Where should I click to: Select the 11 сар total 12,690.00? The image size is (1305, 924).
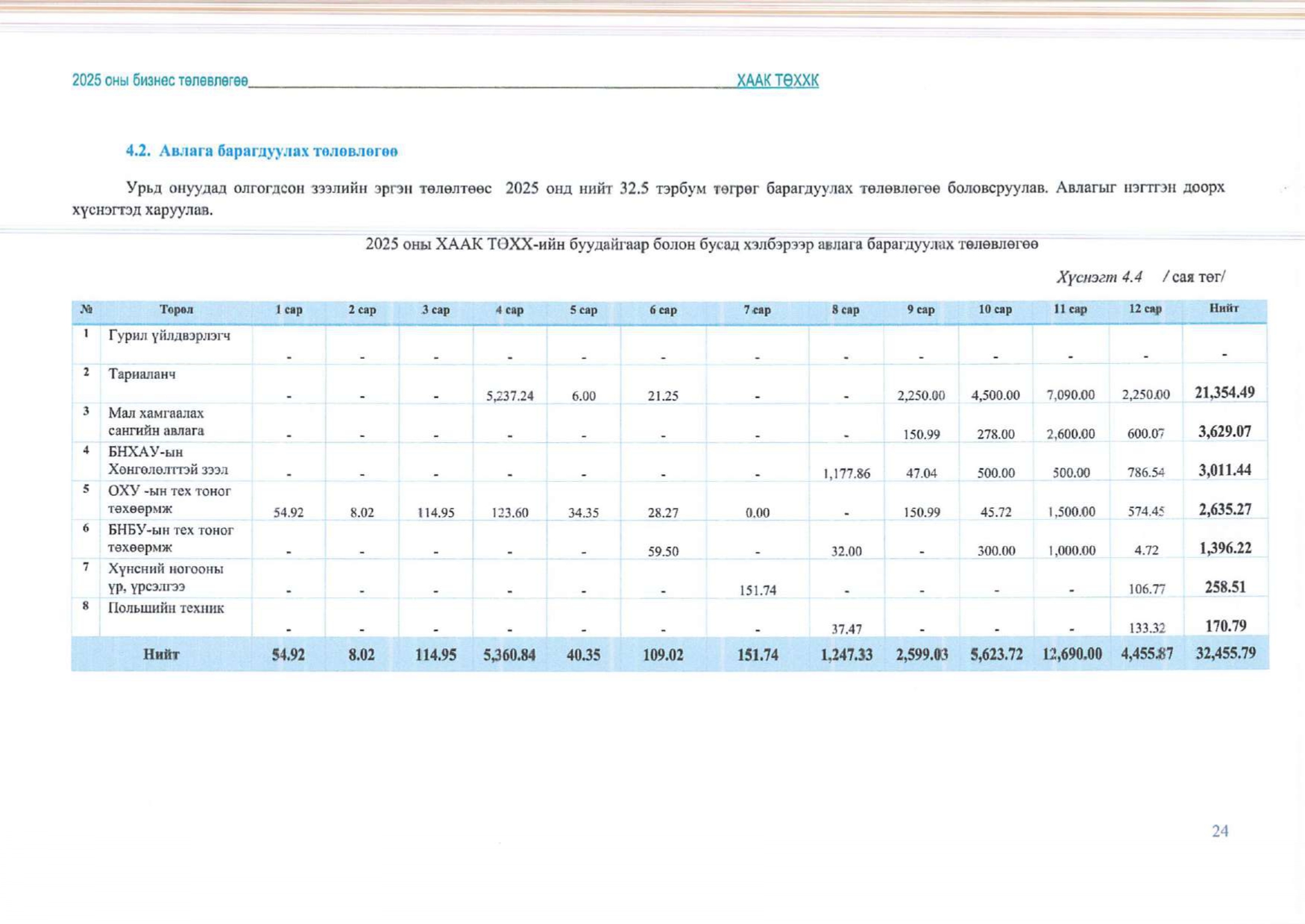1071,654
